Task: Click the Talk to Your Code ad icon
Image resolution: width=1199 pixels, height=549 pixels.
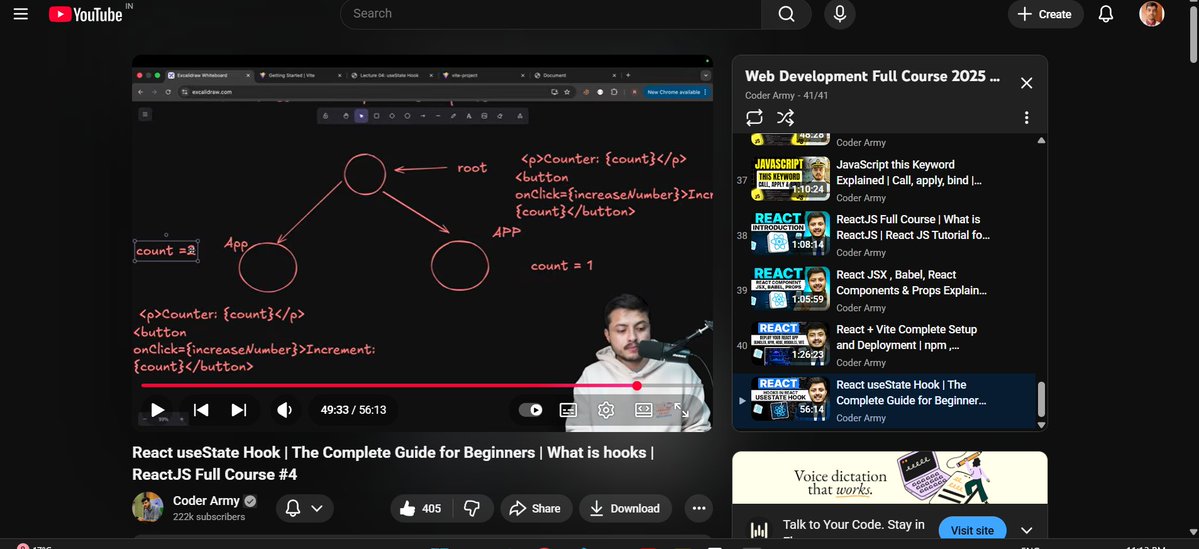Action: (x=759, y=530)
